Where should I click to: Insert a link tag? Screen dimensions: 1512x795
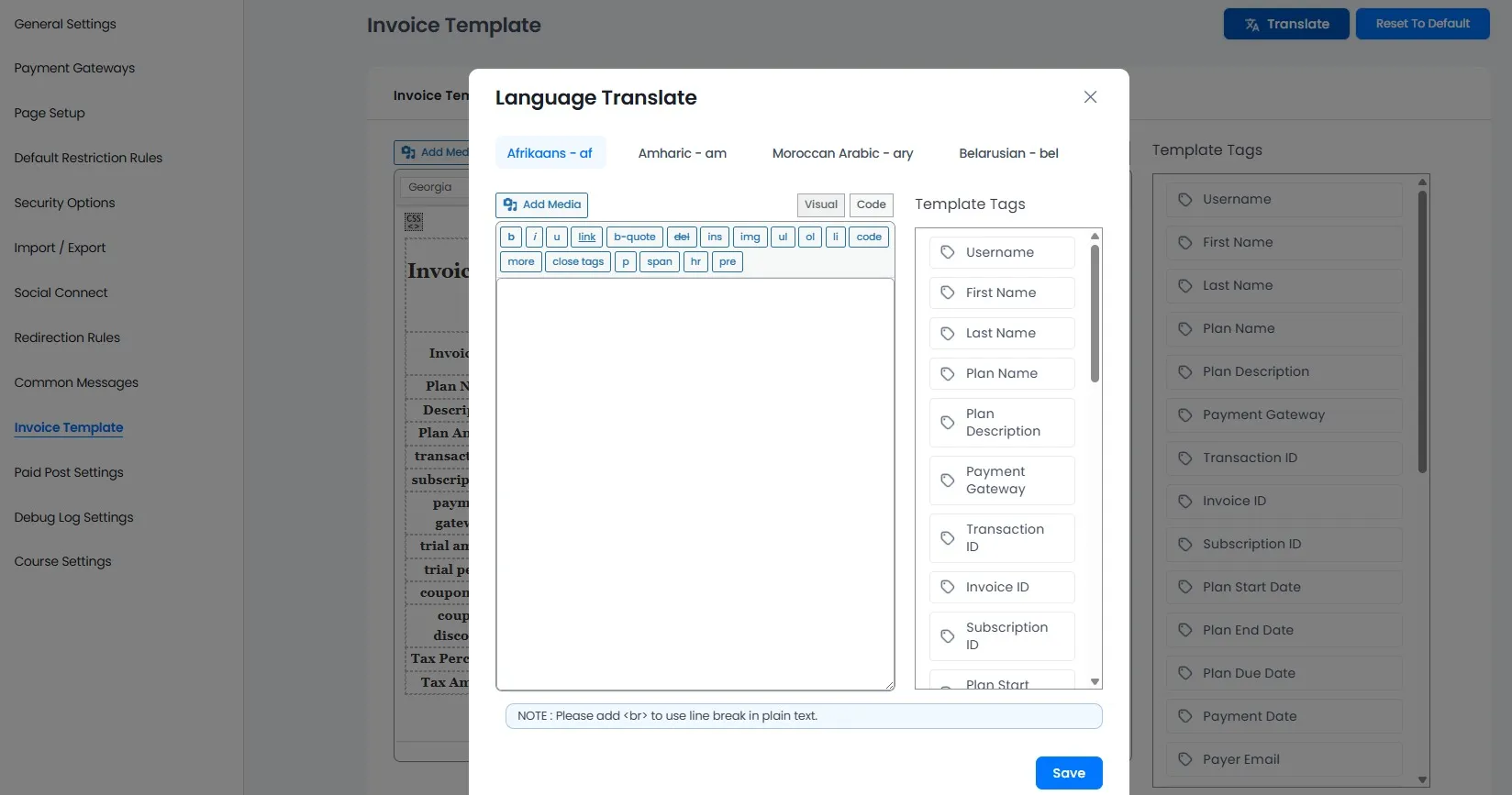pos(587,237)
